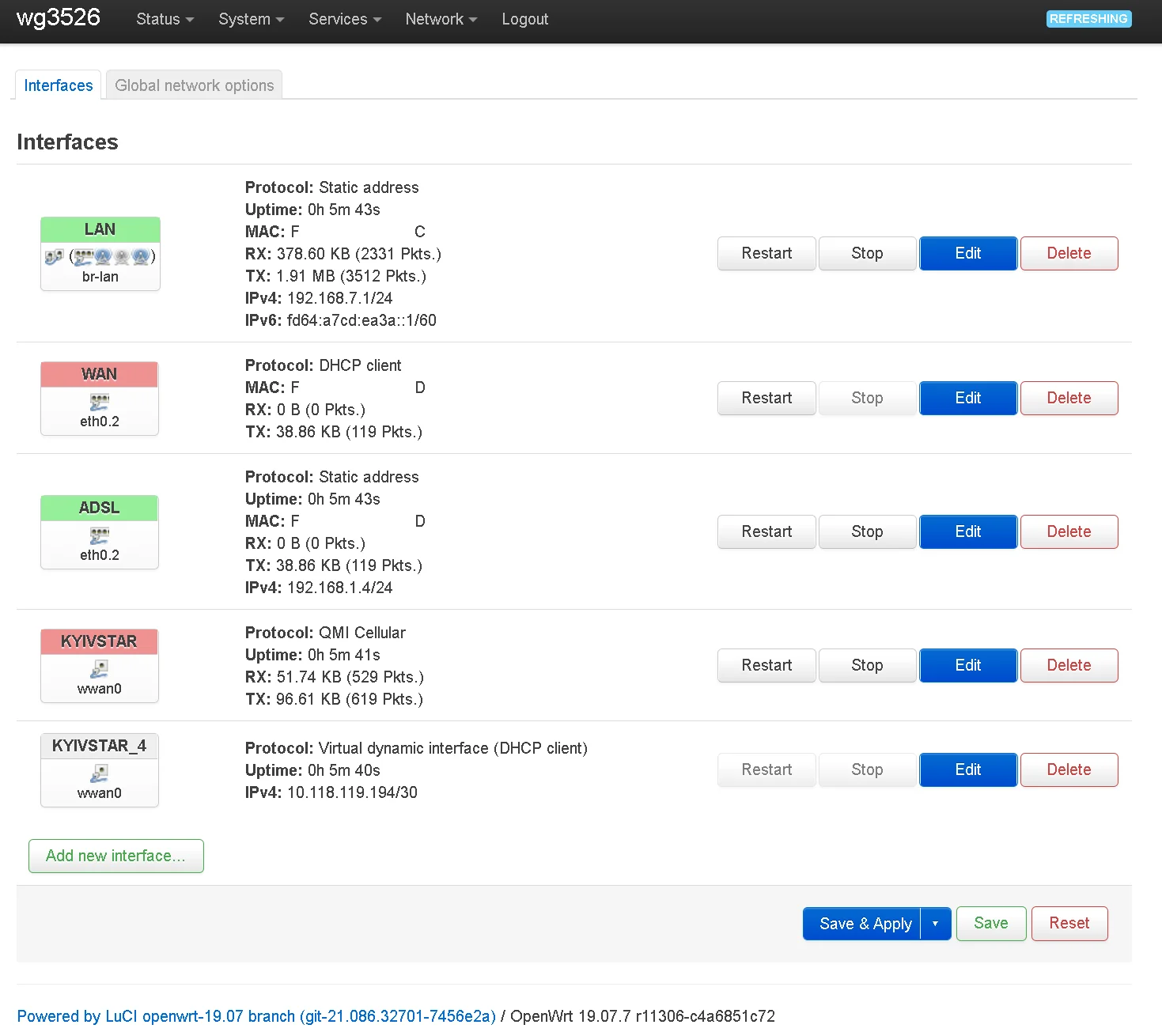Screen dimensions: 1162x1036
Task: Delete the ADSL interface
Action: [1069, 531]
